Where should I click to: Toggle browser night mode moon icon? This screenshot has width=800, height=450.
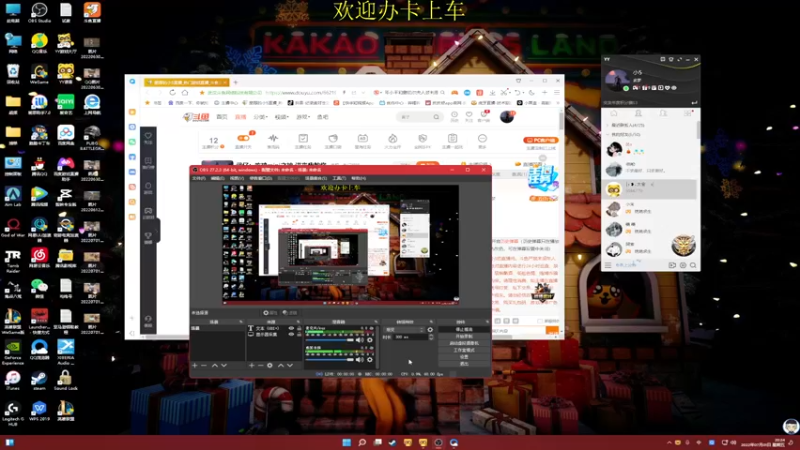coord(531,92)
